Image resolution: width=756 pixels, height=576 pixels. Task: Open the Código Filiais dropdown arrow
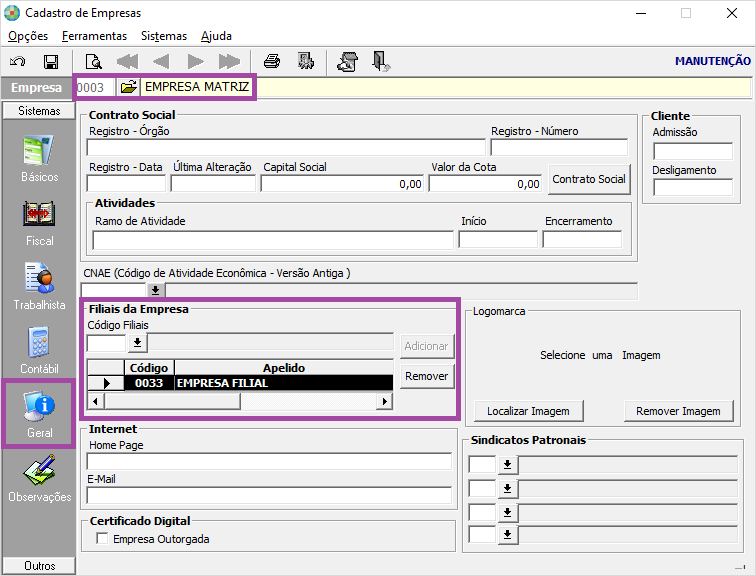click(137, 343)
